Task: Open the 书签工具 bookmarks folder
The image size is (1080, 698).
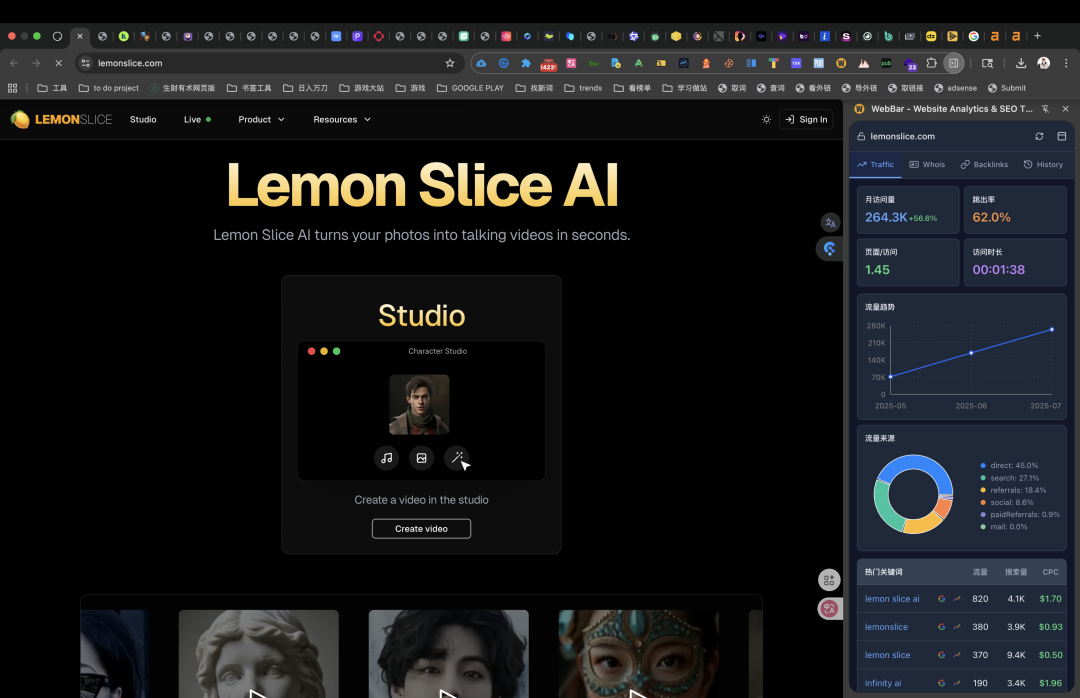Action: [249, 88]
